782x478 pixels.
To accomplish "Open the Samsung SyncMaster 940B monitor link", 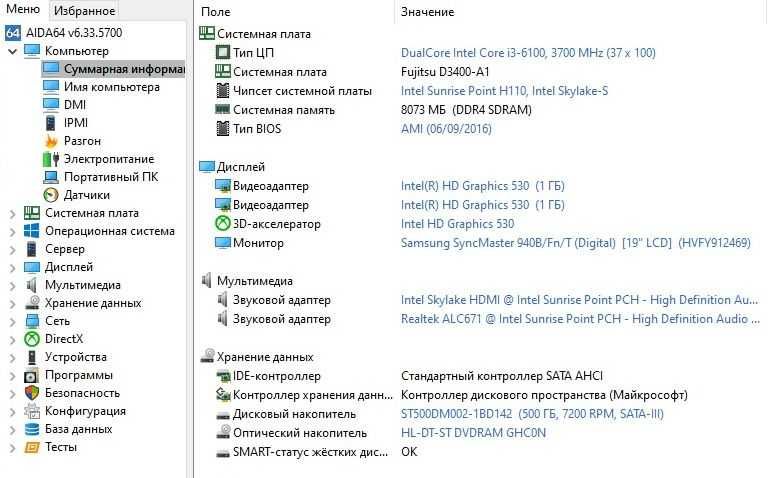I will 576,243.
